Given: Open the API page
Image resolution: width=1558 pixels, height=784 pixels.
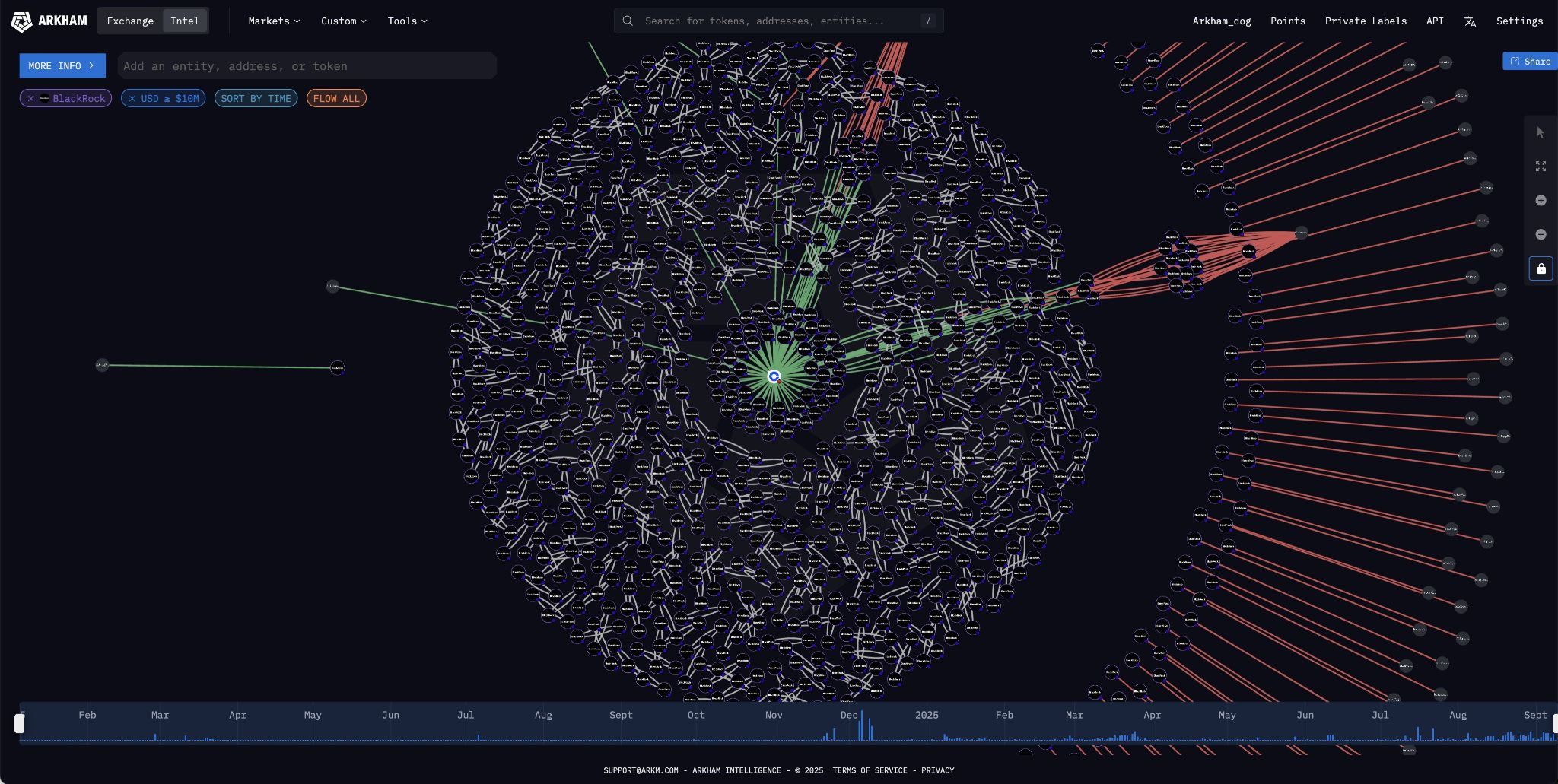Looking at the screenshot, I should click(x=1435, y=21).
